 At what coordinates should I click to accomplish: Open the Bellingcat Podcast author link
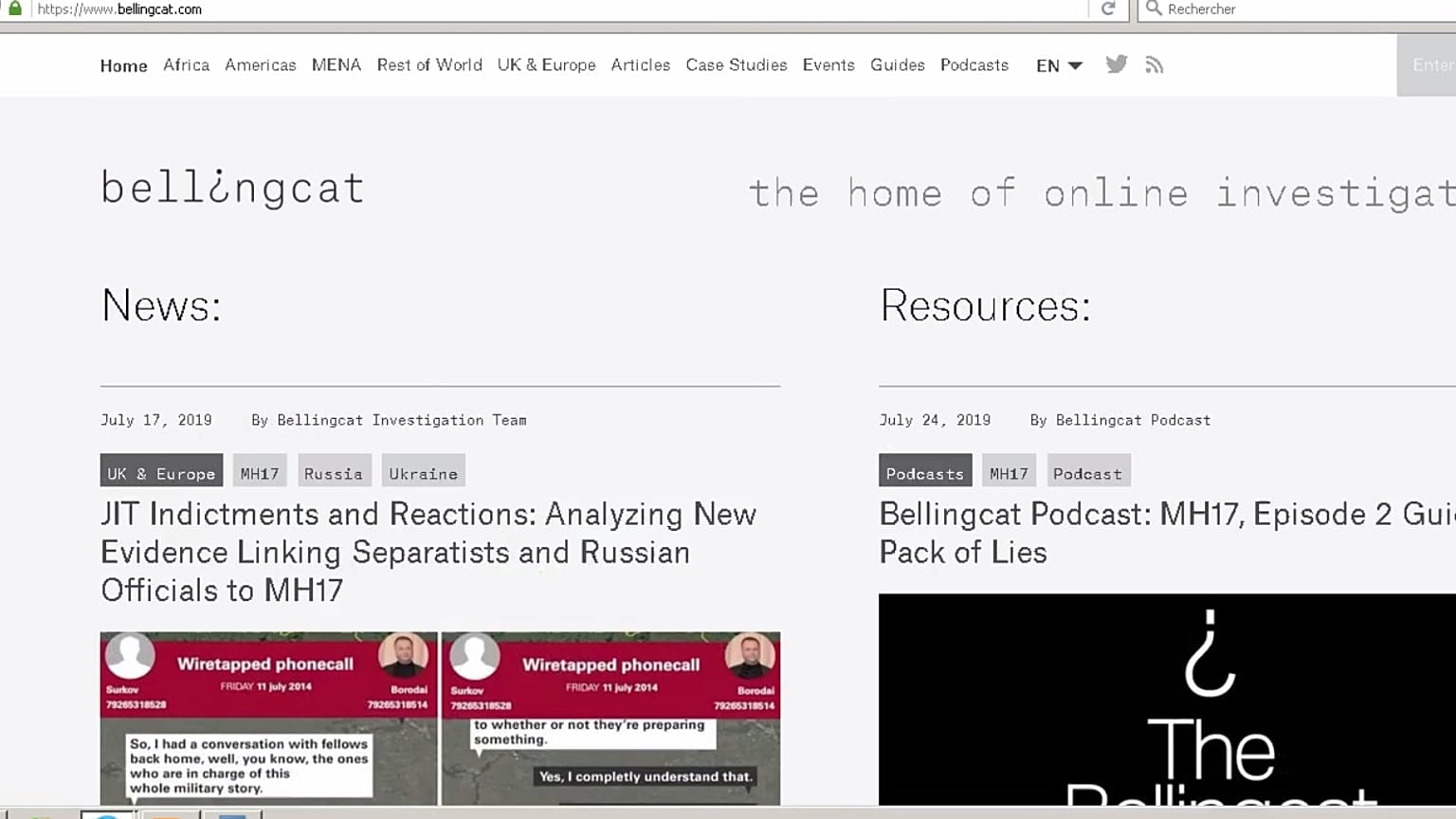[1133, 420]
